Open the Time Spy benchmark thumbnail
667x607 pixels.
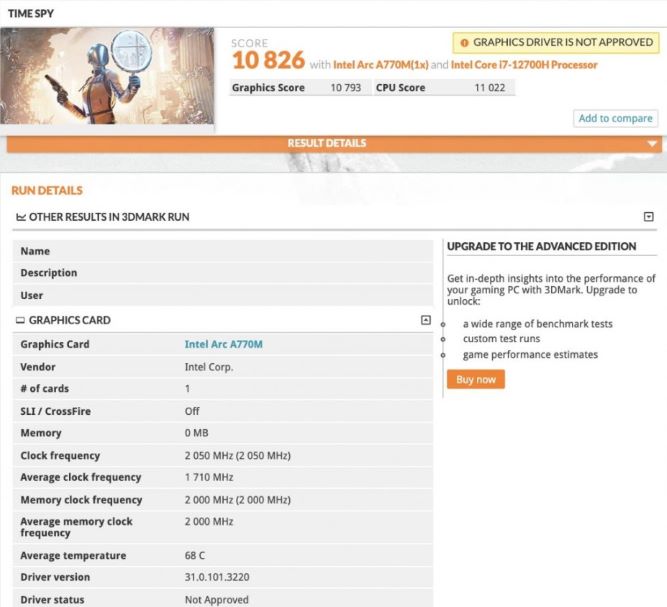click(x=108, y=76)
